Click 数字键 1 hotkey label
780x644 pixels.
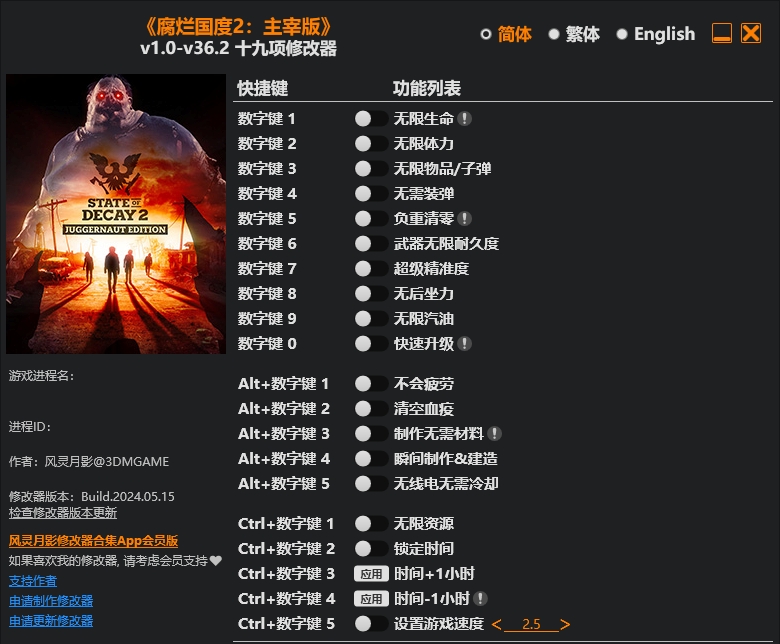(267, 119)
